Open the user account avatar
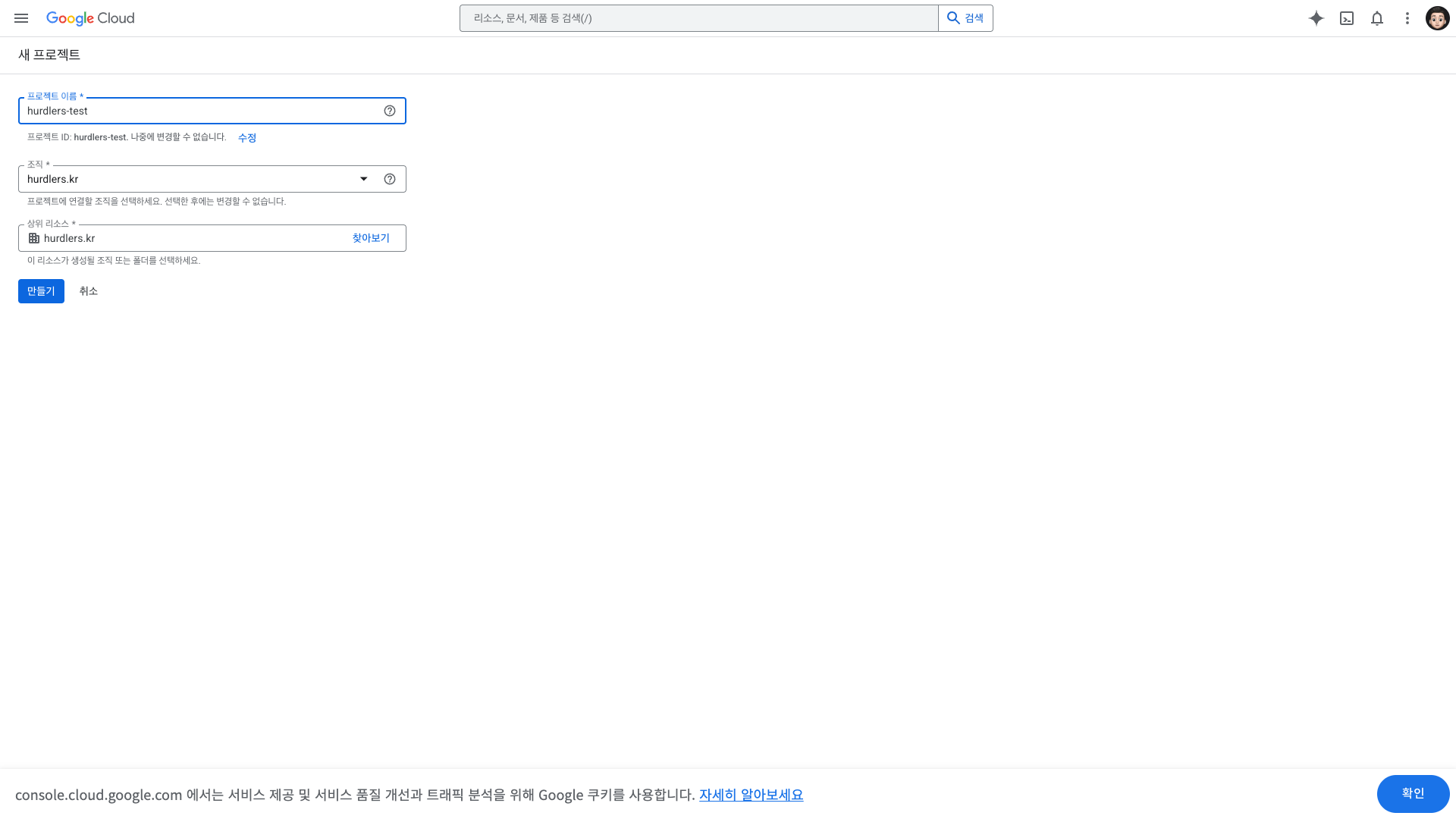Image resolution: width=1456 pixels, height=819 pixels. 1438,18
